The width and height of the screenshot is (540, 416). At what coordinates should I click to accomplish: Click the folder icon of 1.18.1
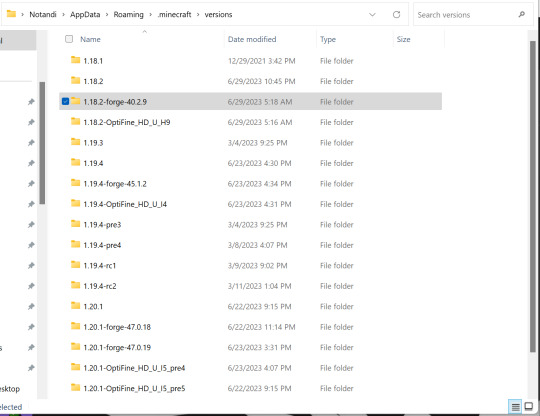pyautogui.click(x=75, y=60)
